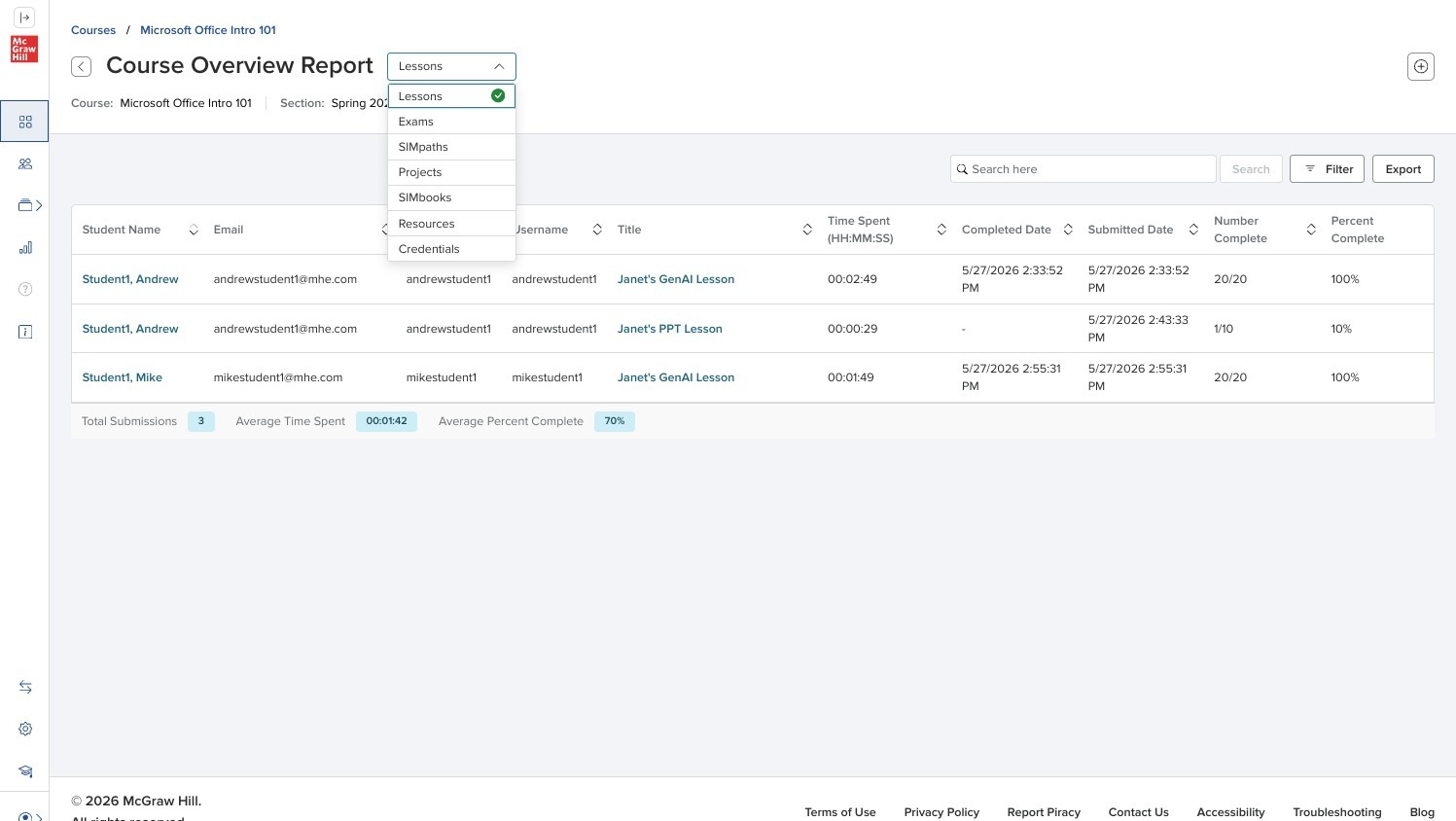The height and width of the screenshot is (821, 1456).
Task: Open the Filter button
Action: pyautogui.click(x=1328, y=169)
